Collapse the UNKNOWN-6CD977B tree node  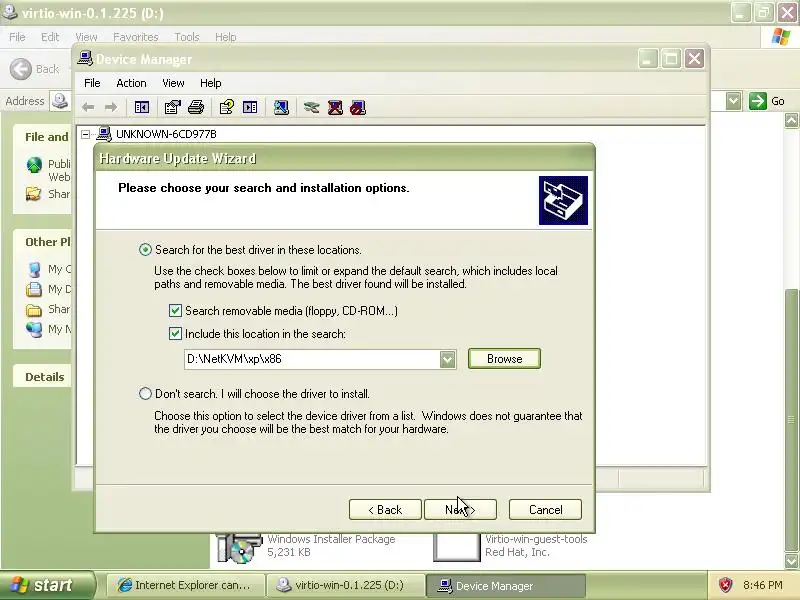[x=86, y=134]
